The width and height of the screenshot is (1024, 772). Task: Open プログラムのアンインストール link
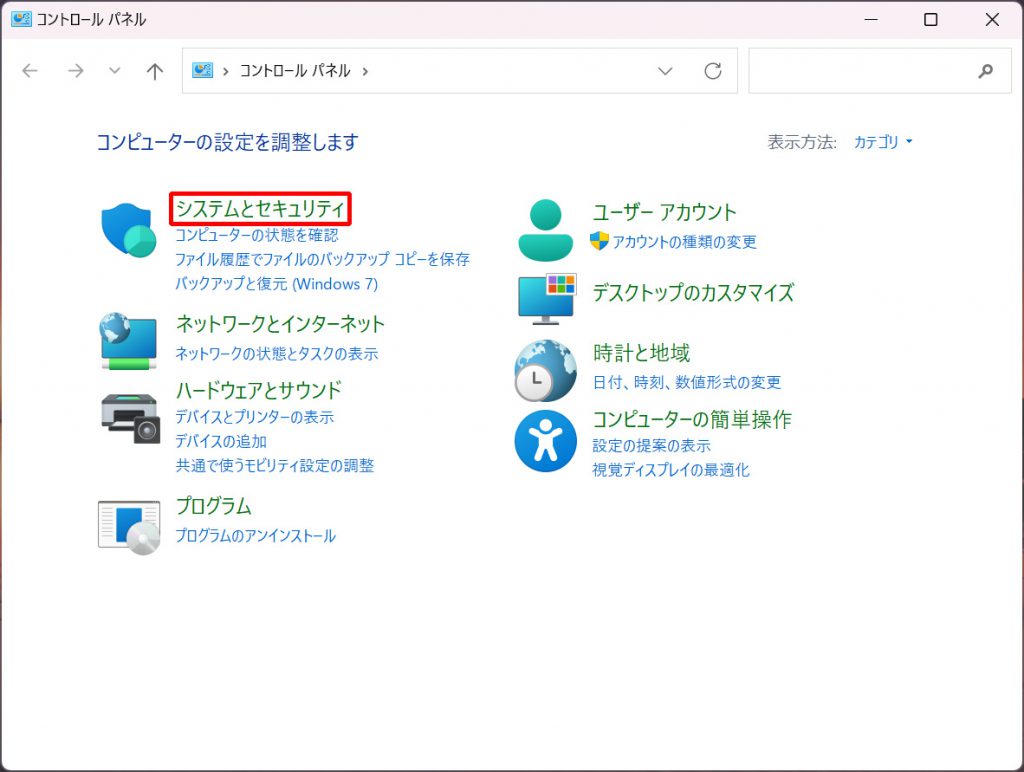pyautogui.click(x=255, y=536)
